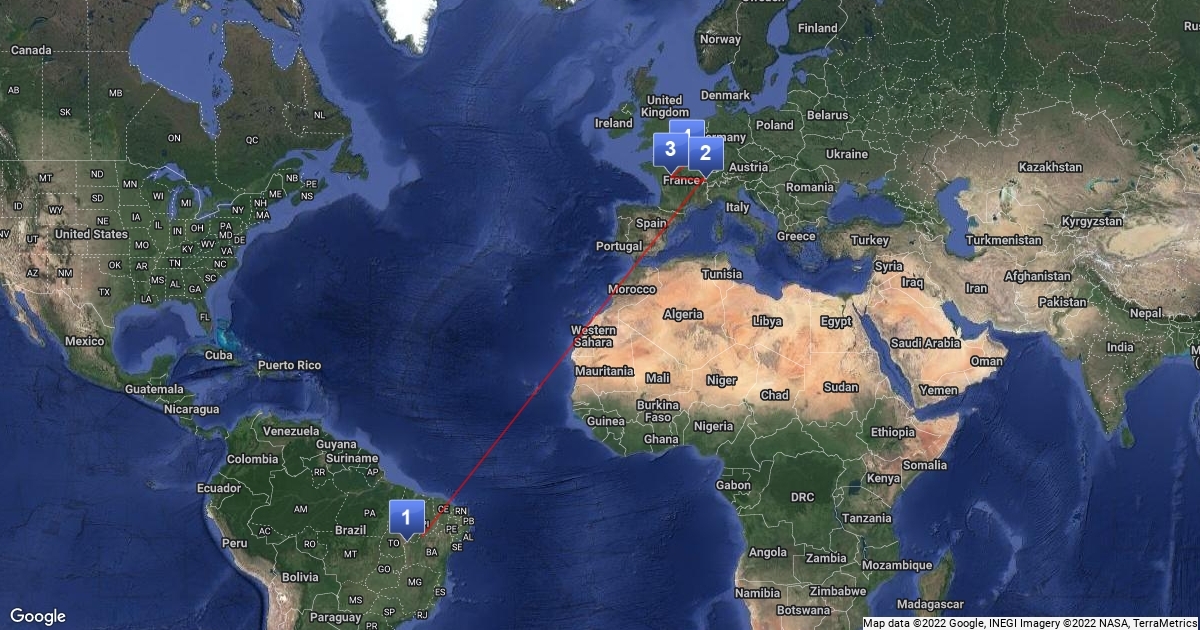This screenshot has width=1200, height=630.
Task: Open the Google logo link
Action: 38,616
